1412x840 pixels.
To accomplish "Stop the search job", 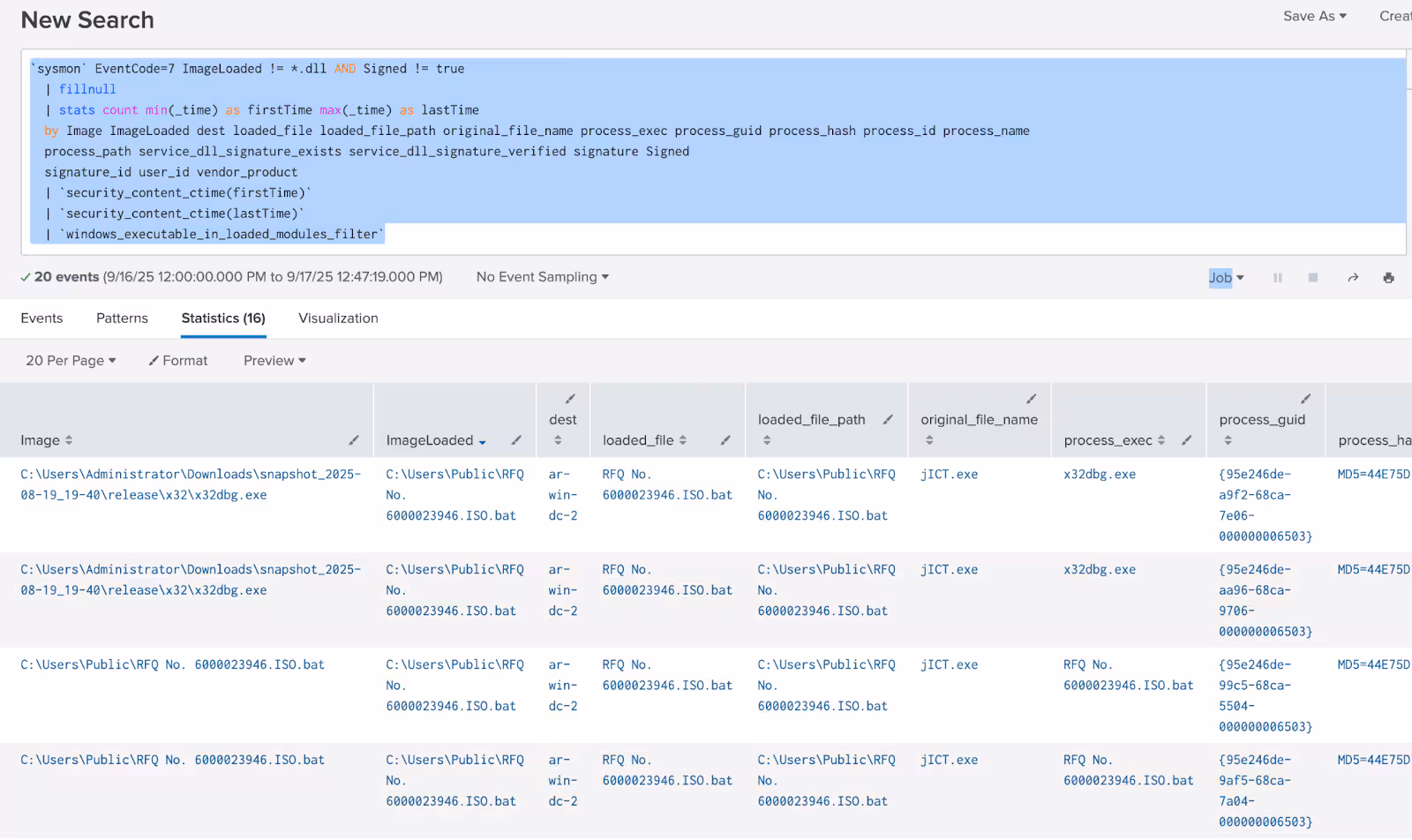I will (x=1313, y=278).
